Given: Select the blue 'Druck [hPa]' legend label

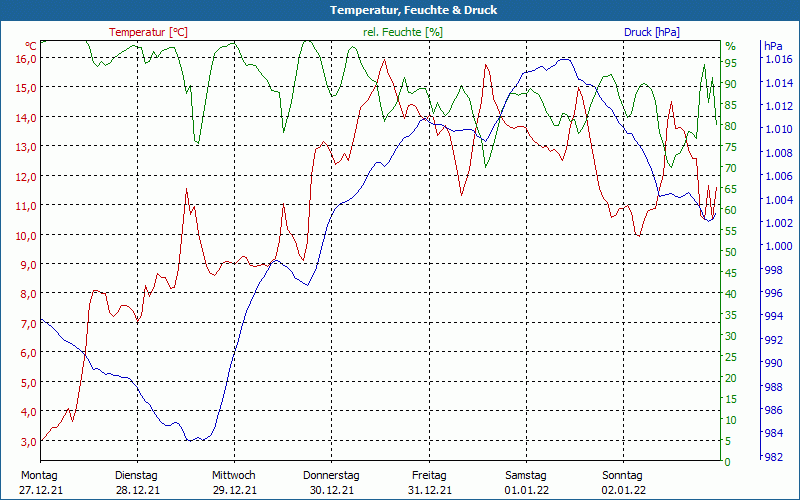Looking at the screenshot, I should pyautogui.click(x=652, y=32).
